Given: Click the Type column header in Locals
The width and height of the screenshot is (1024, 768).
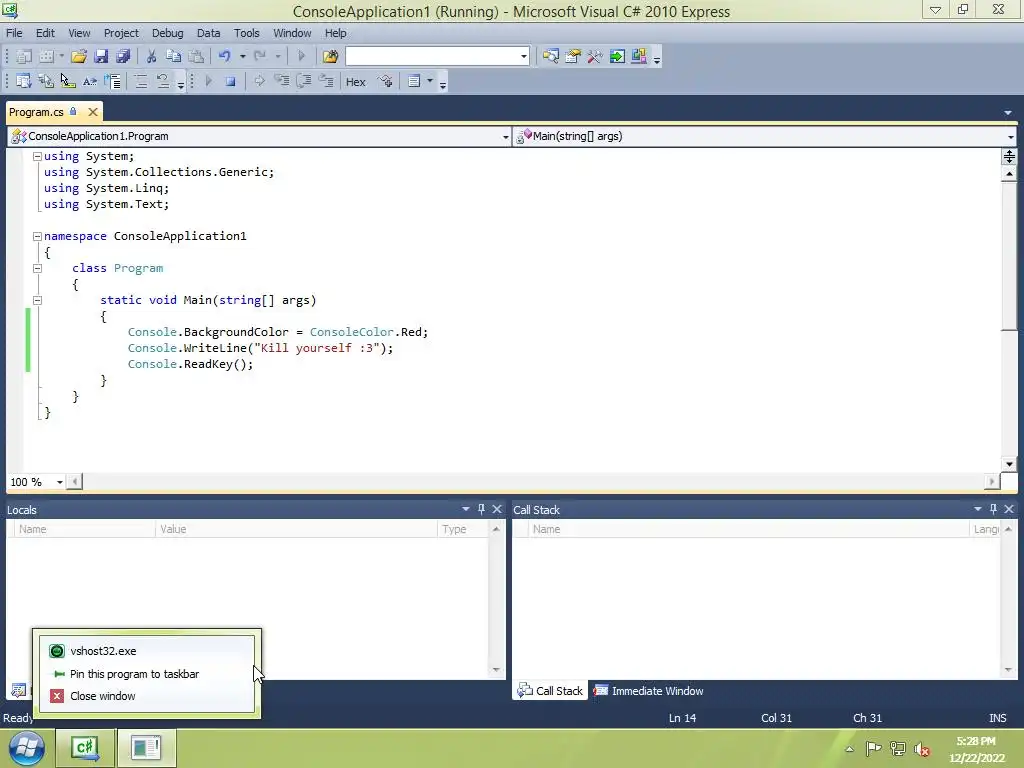Looking at the screenshot, I should 462,529.
